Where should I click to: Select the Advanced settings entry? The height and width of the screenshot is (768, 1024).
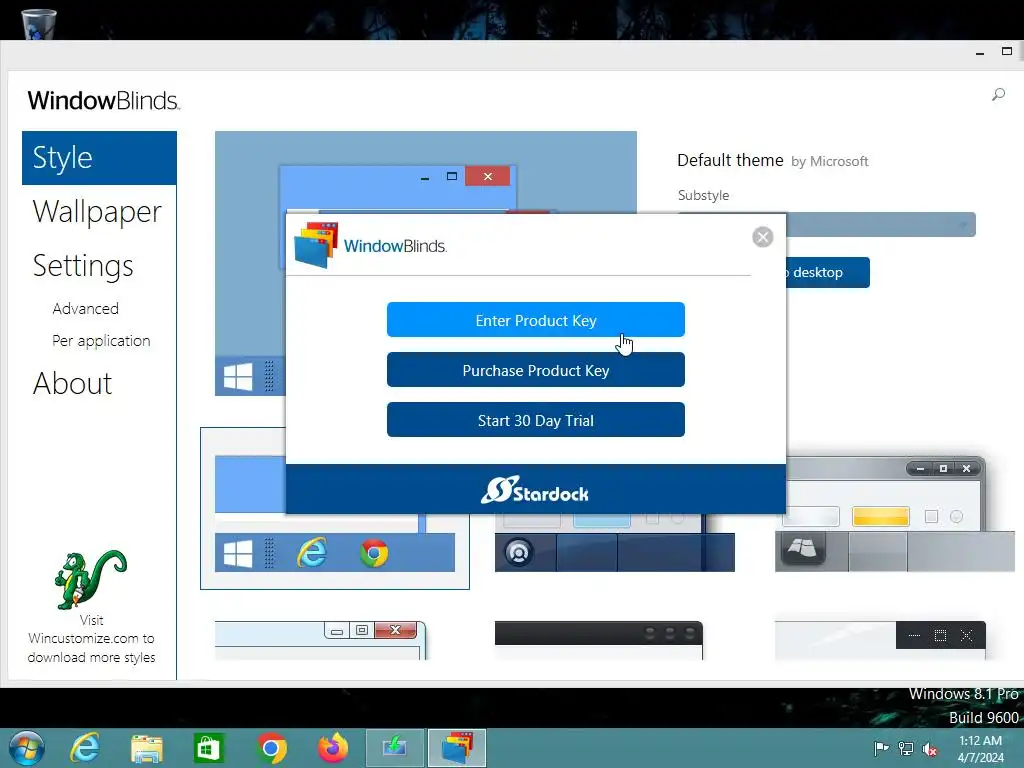[86, 308]
